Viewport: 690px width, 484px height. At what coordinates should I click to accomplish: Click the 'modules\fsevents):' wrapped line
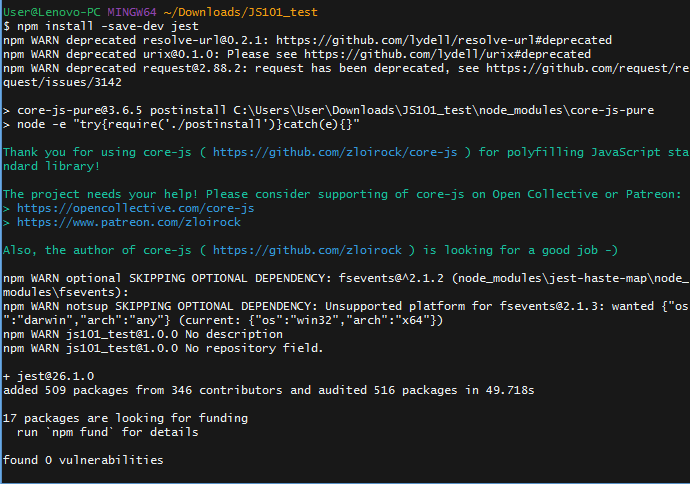pyautogui.click(x=66, y=292)
